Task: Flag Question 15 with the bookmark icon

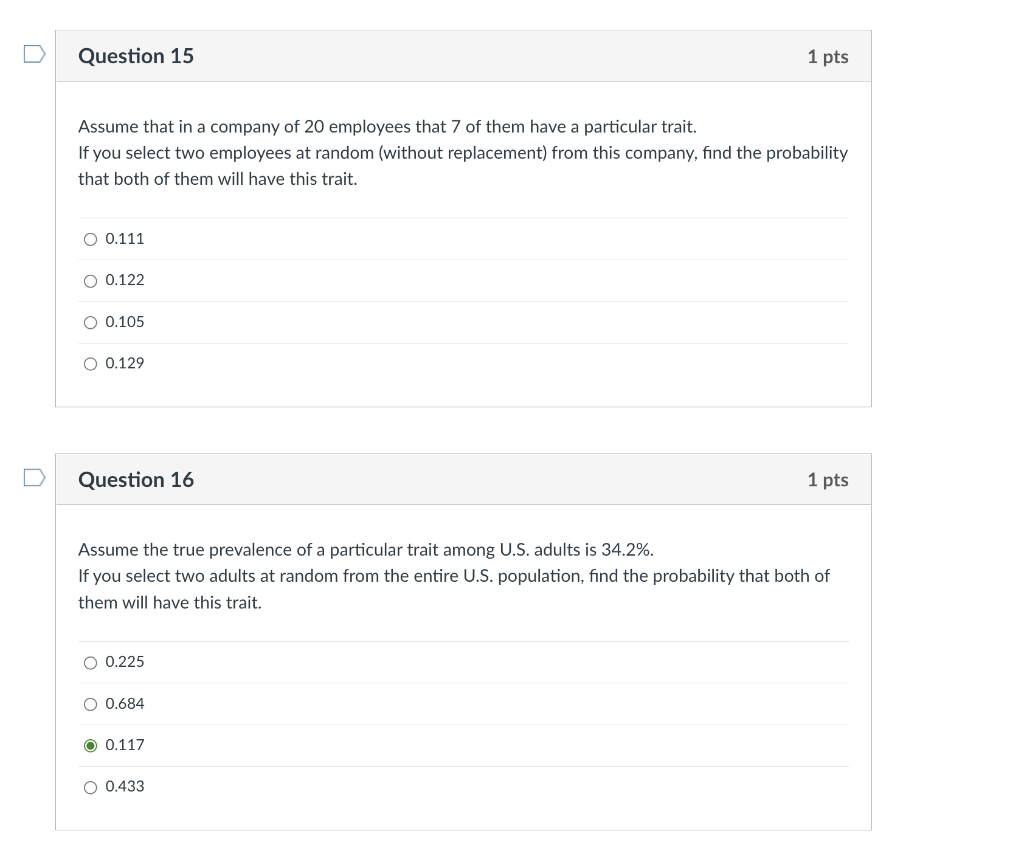Action: (35, 56)
